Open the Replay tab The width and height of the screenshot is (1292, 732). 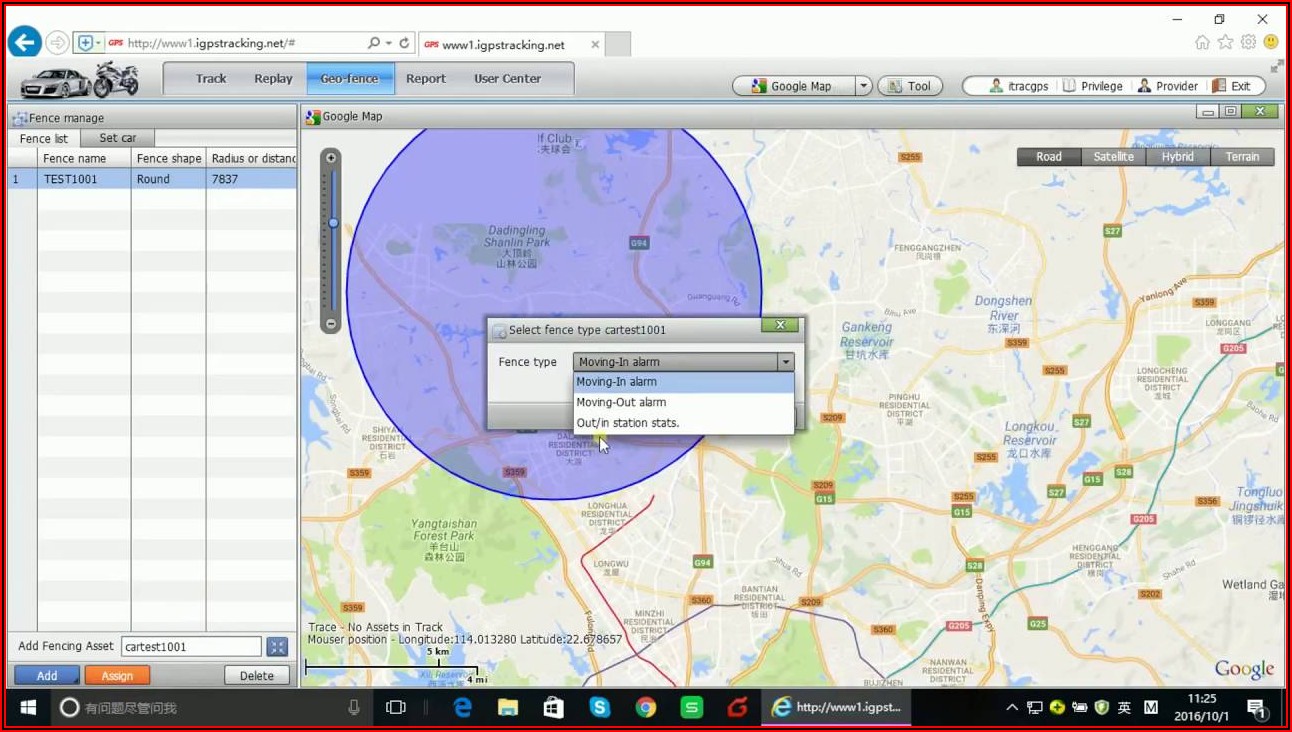[273, 79]
